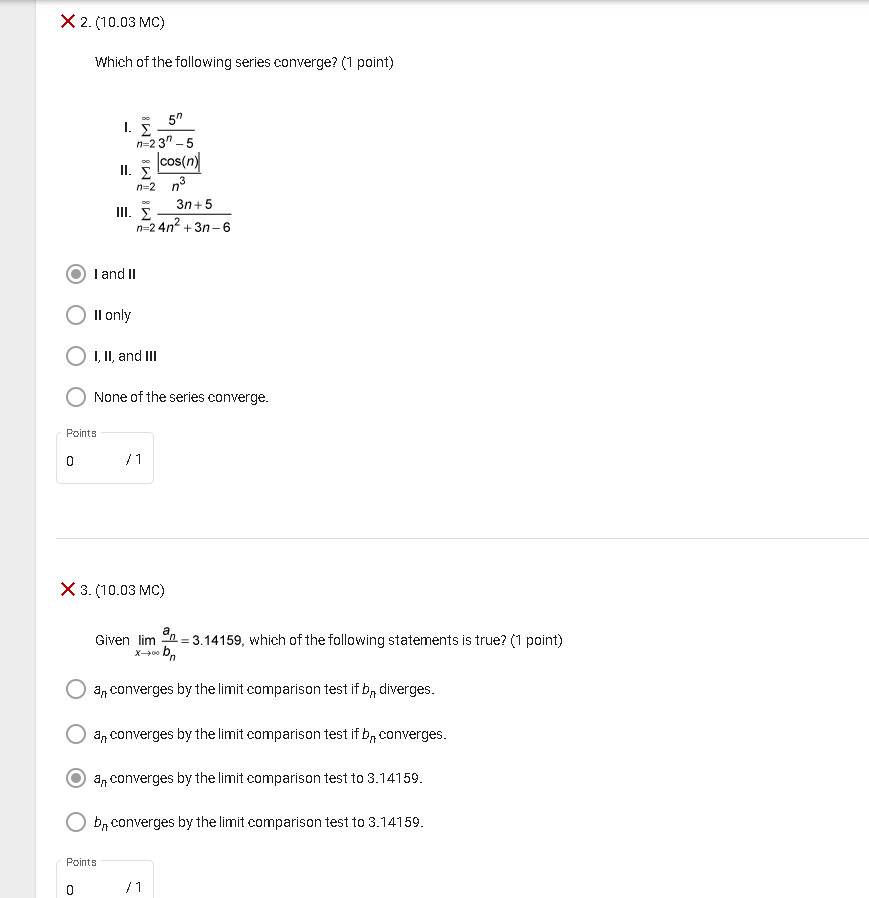Click the red X icon beside question 3

click(x=69, y=591)
